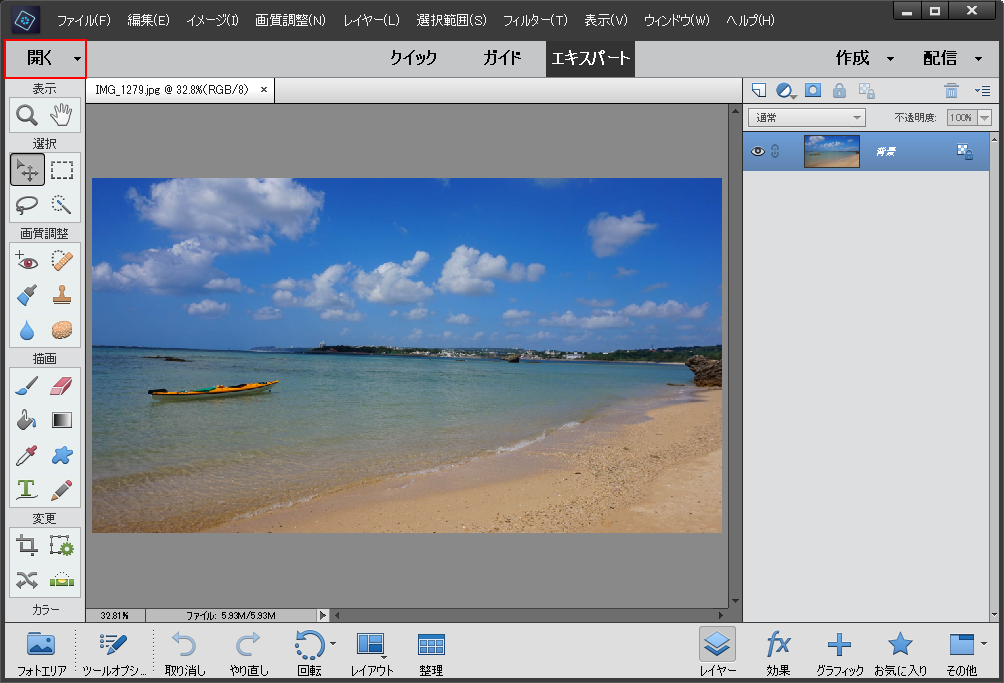
Task: Click the 背景 layer thumbnail
Action: point(831,151)
